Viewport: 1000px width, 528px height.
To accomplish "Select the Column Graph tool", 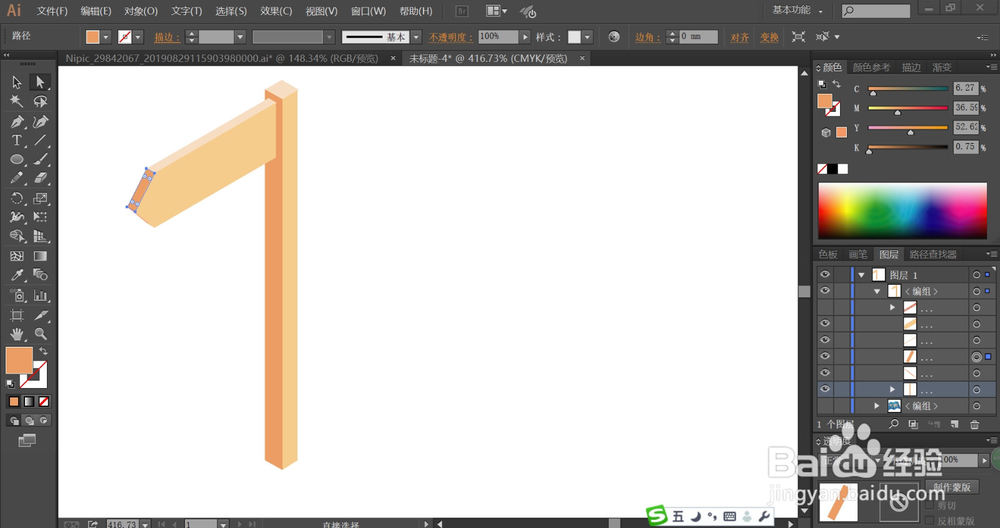I will pos(40,295).
